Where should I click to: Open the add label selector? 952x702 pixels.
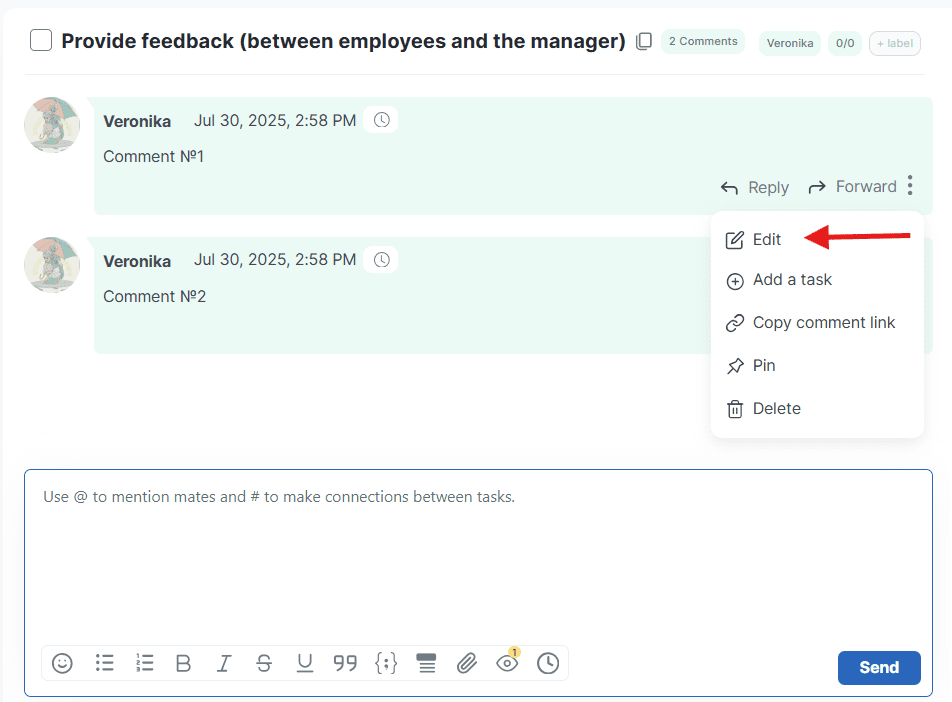click(894, 43)
